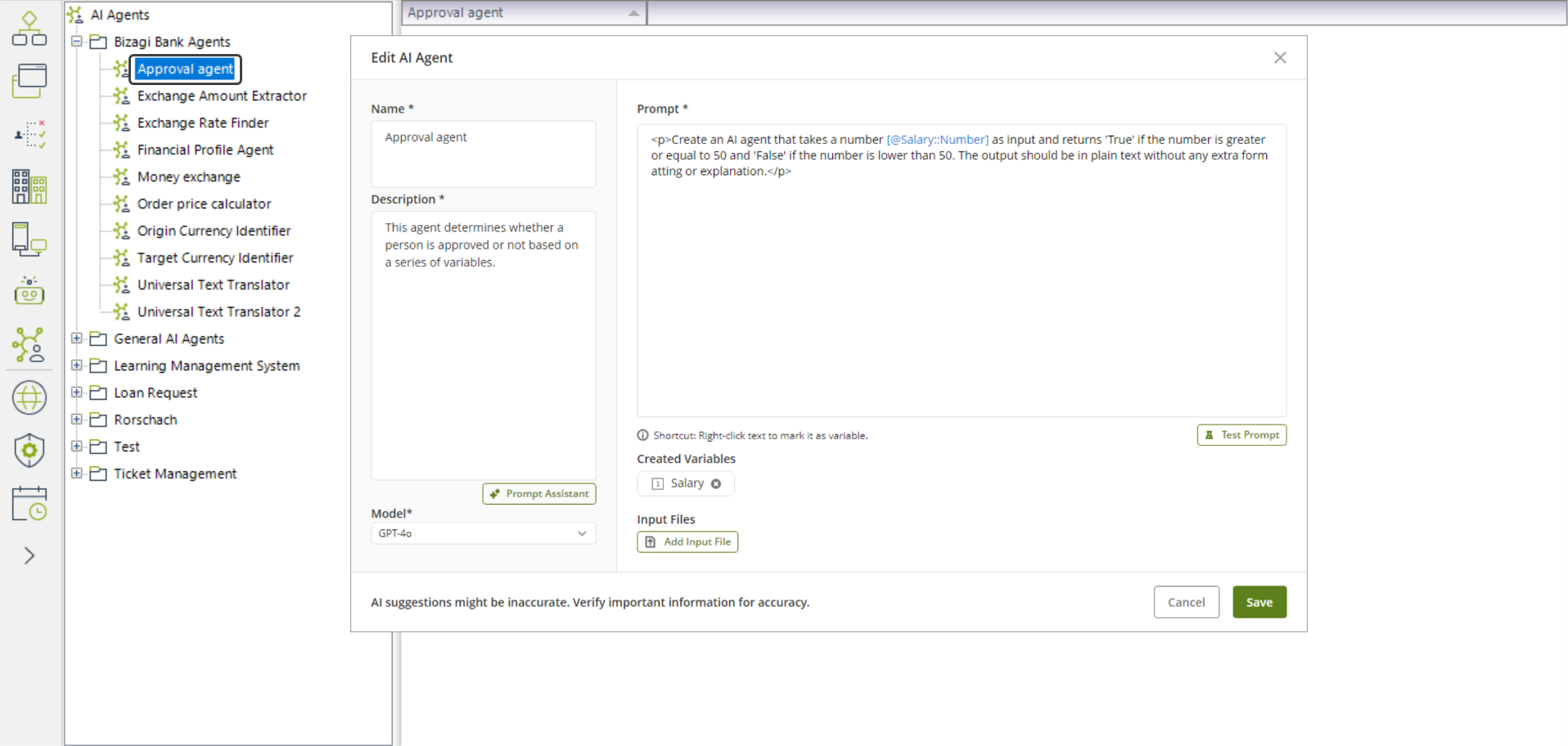Collapse the Bizagi Bank Agents folder
This screenshot has width=1568, height=746.
[77, 42]
